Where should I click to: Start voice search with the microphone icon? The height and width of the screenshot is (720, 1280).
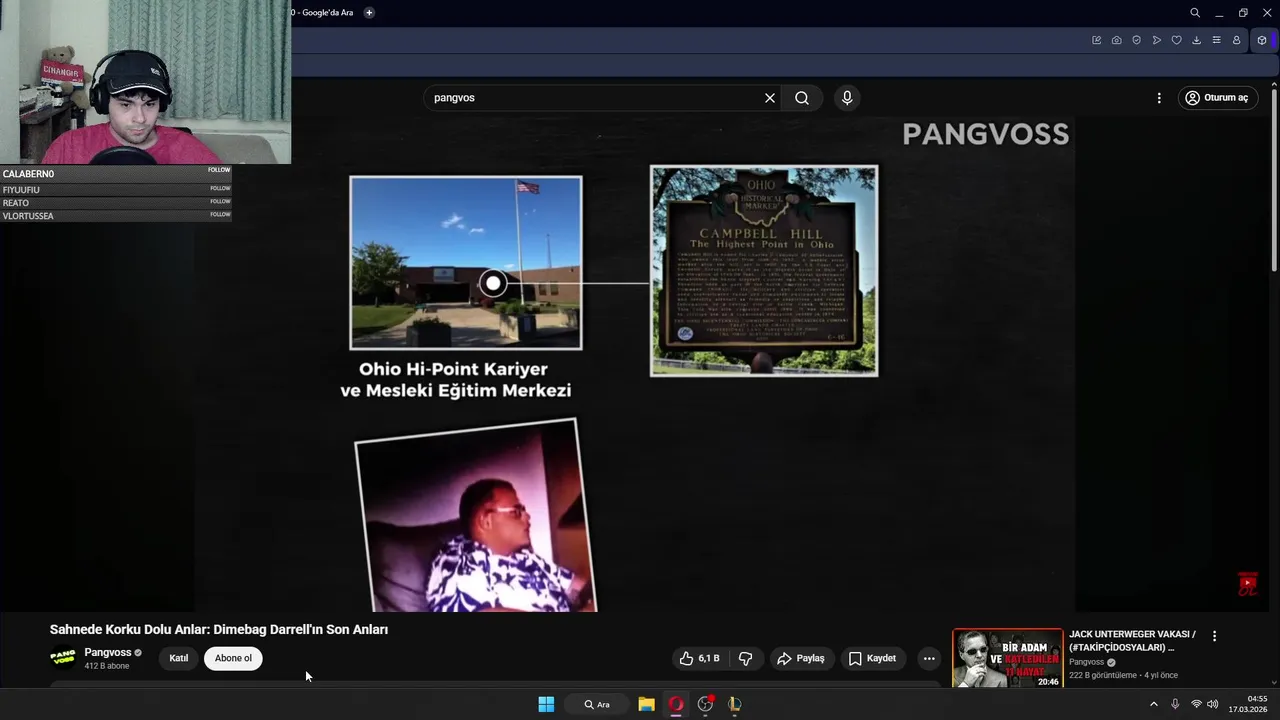[847, 98]
